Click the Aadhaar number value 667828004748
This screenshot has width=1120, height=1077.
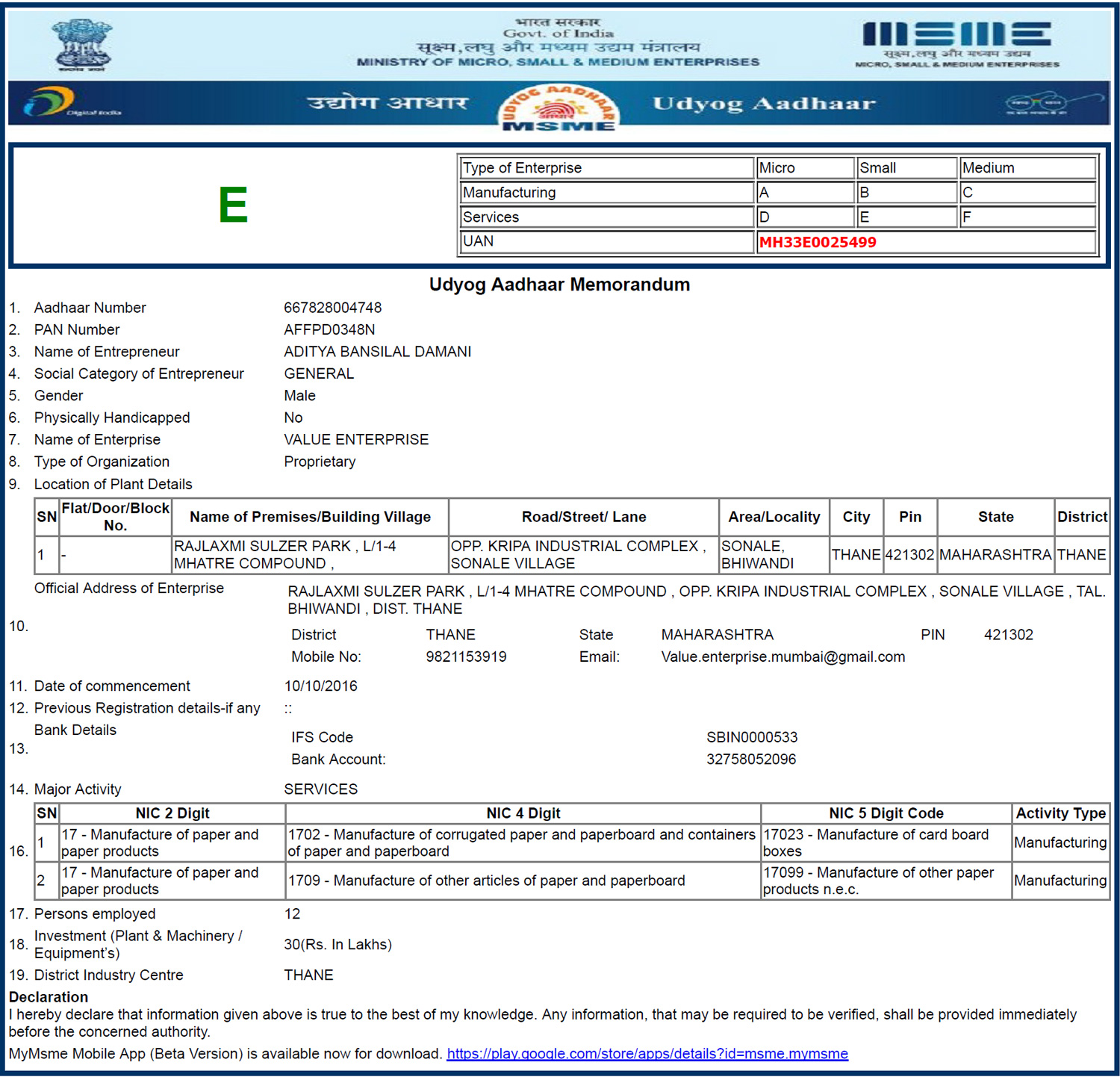332,308
